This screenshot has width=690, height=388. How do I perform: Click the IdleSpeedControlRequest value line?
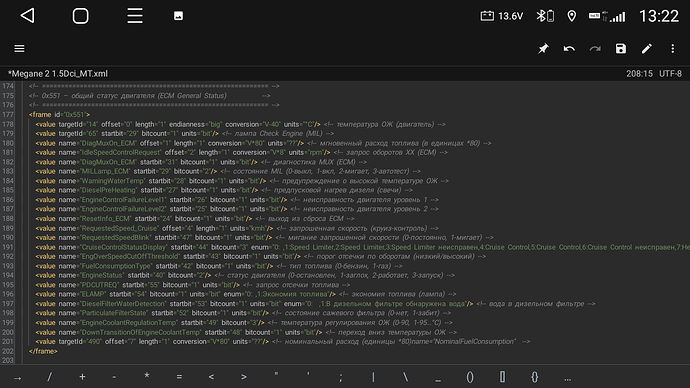point(241,152)
